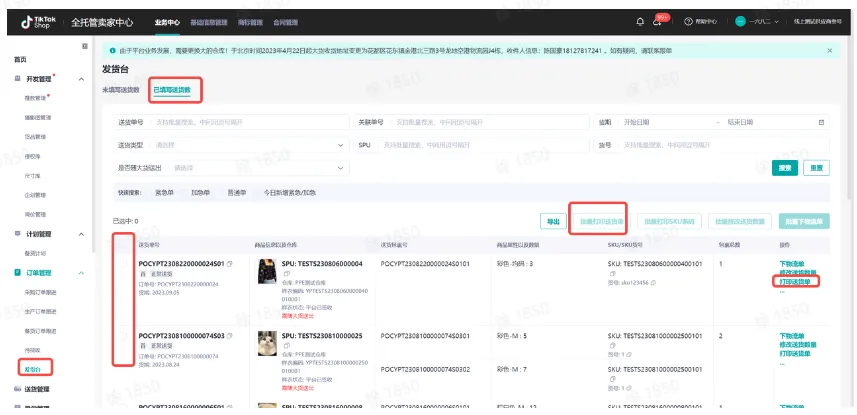857x415 pixels.
Task: Click the info icon in the announcement banner
Action: (x=113, y=50)
